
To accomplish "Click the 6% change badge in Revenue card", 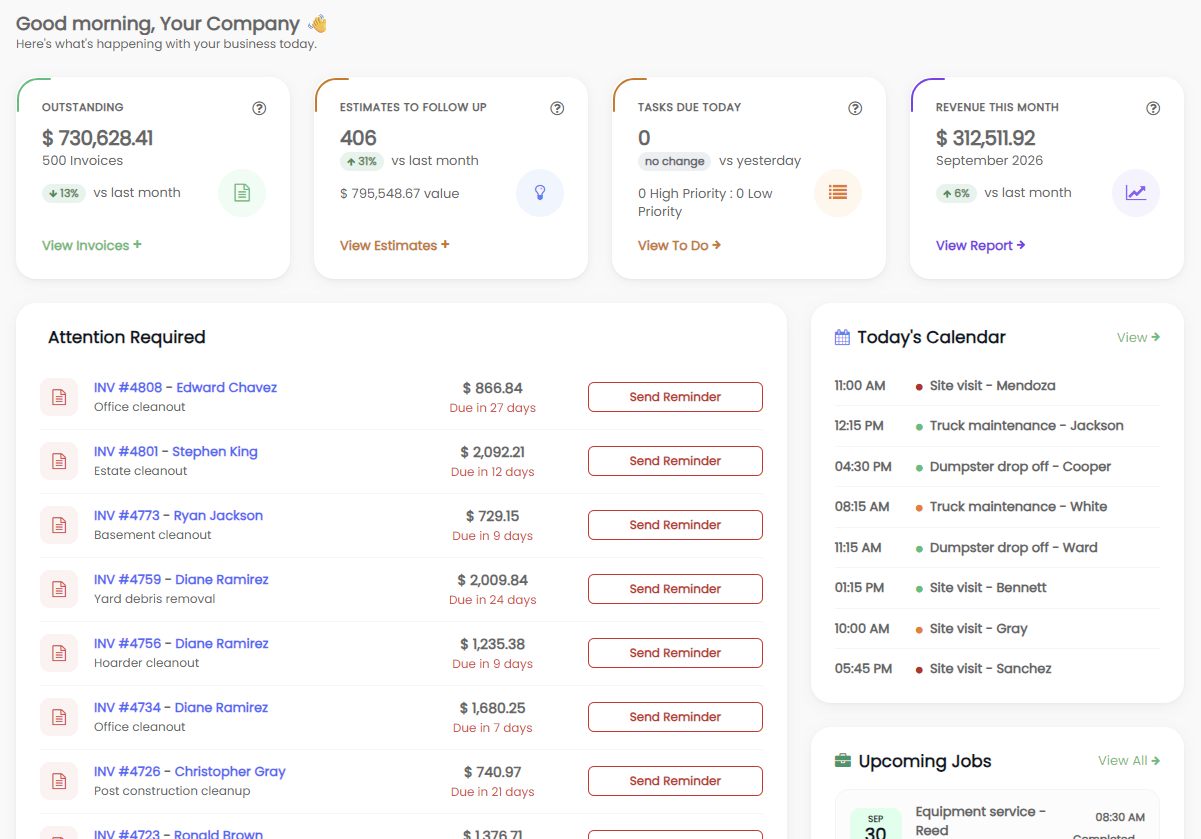I will [x=957, y=193].
